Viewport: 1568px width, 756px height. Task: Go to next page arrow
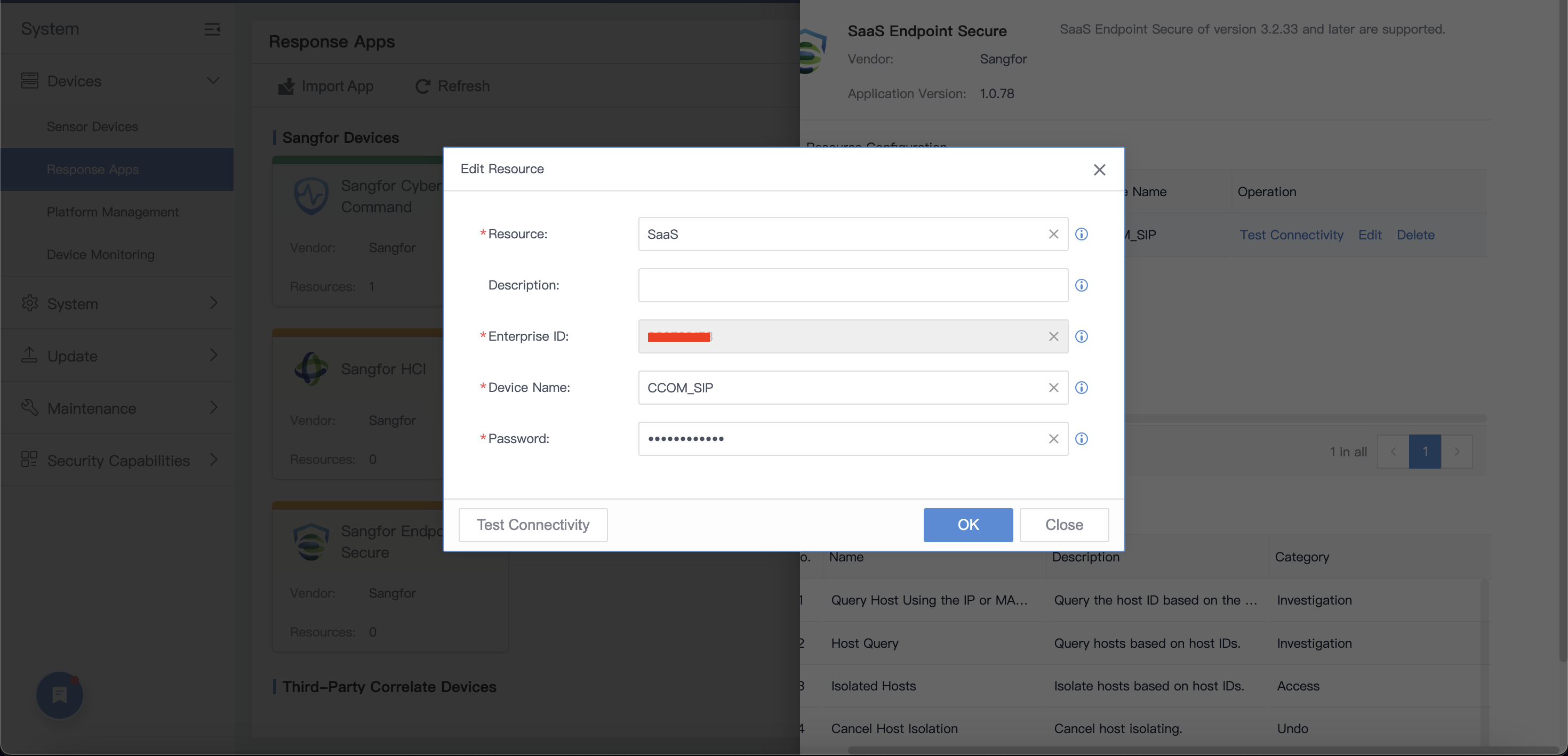(x=1457, y=452)
